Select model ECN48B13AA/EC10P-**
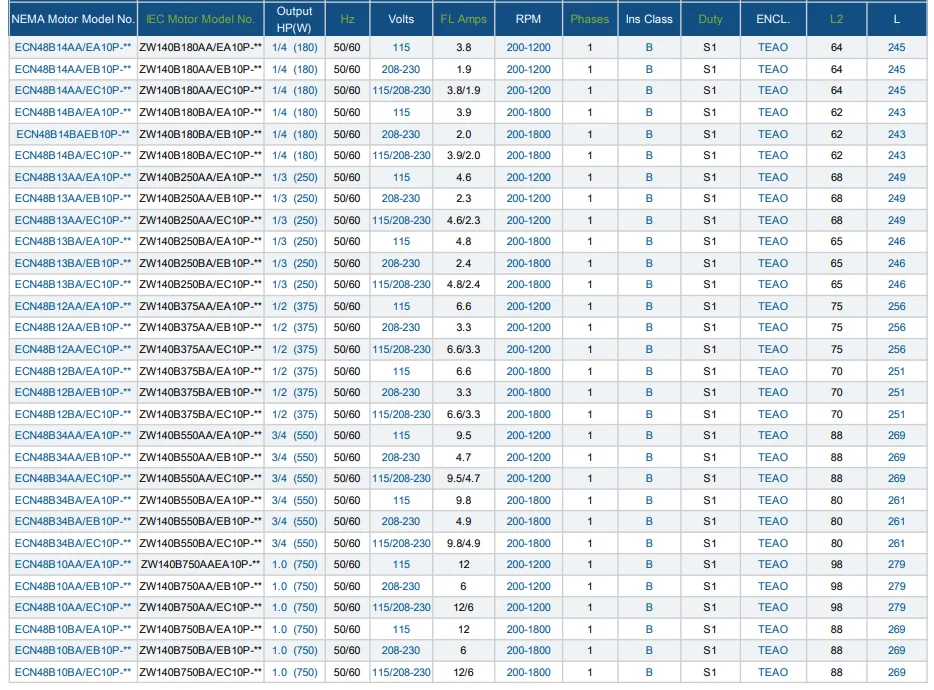 73,220
